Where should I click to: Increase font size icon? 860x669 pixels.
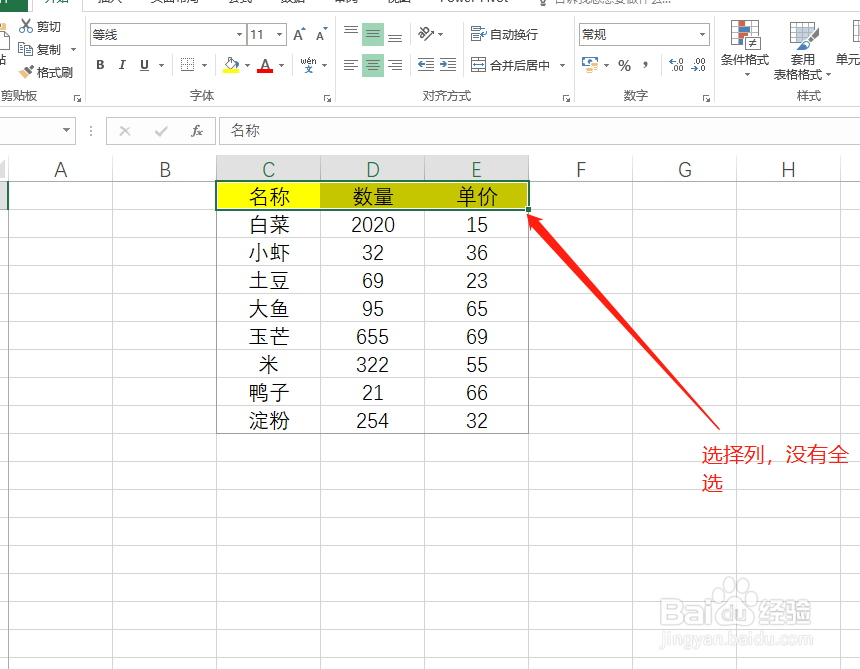(x=299, y=35)
